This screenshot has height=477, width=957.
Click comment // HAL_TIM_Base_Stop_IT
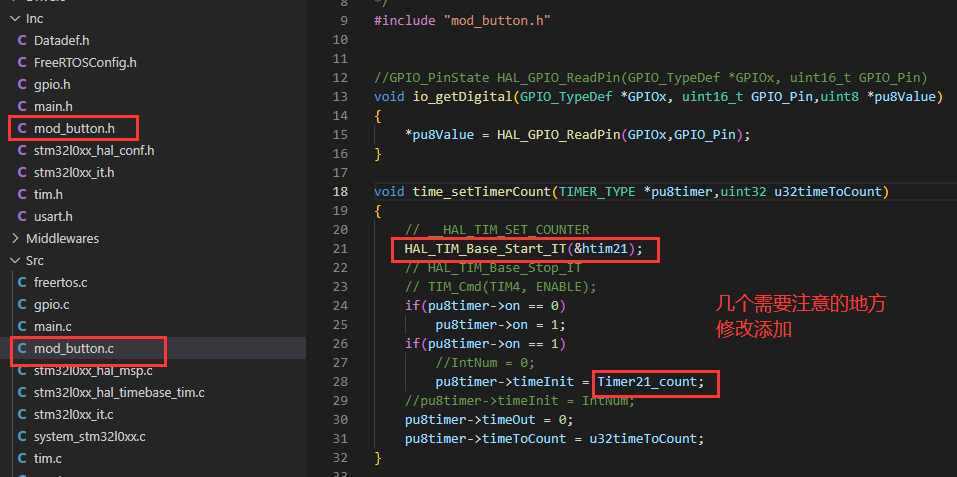pyautogui.click(x=493, y=267)
